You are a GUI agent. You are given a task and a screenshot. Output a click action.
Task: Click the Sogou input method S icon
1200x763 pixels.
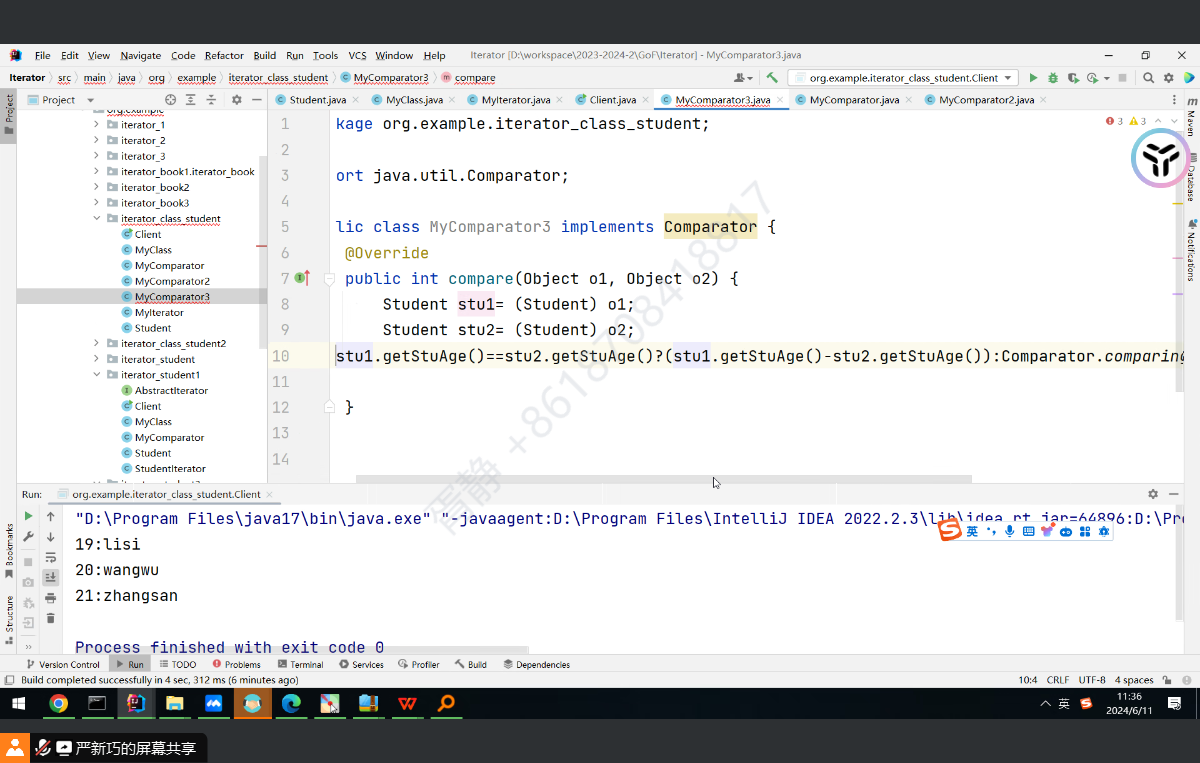pyautogui.click(x=950, y=531)
